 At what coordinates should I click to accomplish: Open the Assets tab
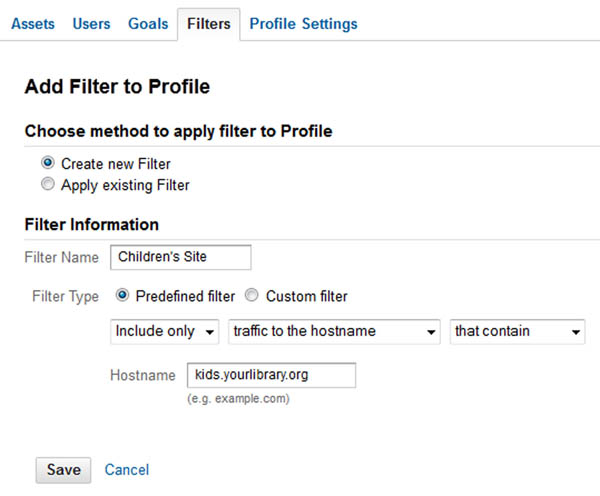33,24
